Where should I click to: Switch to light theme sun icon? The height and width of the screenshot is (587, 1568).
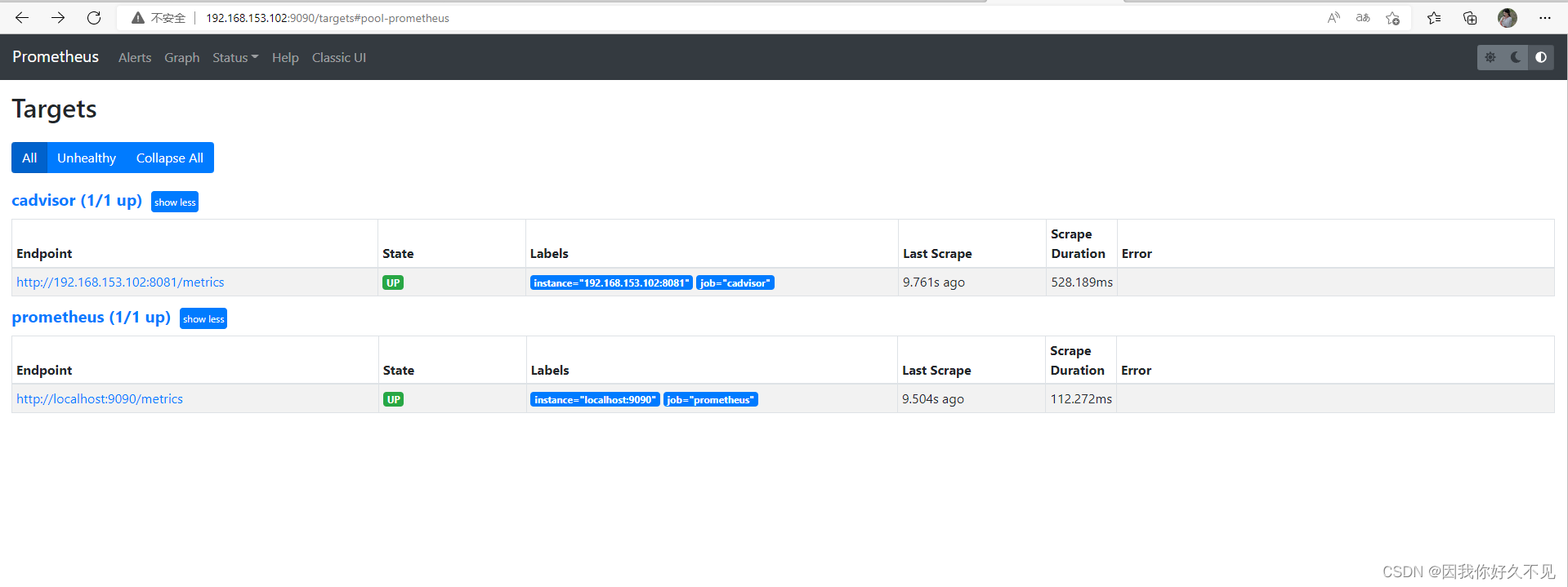pos(1490,57)
